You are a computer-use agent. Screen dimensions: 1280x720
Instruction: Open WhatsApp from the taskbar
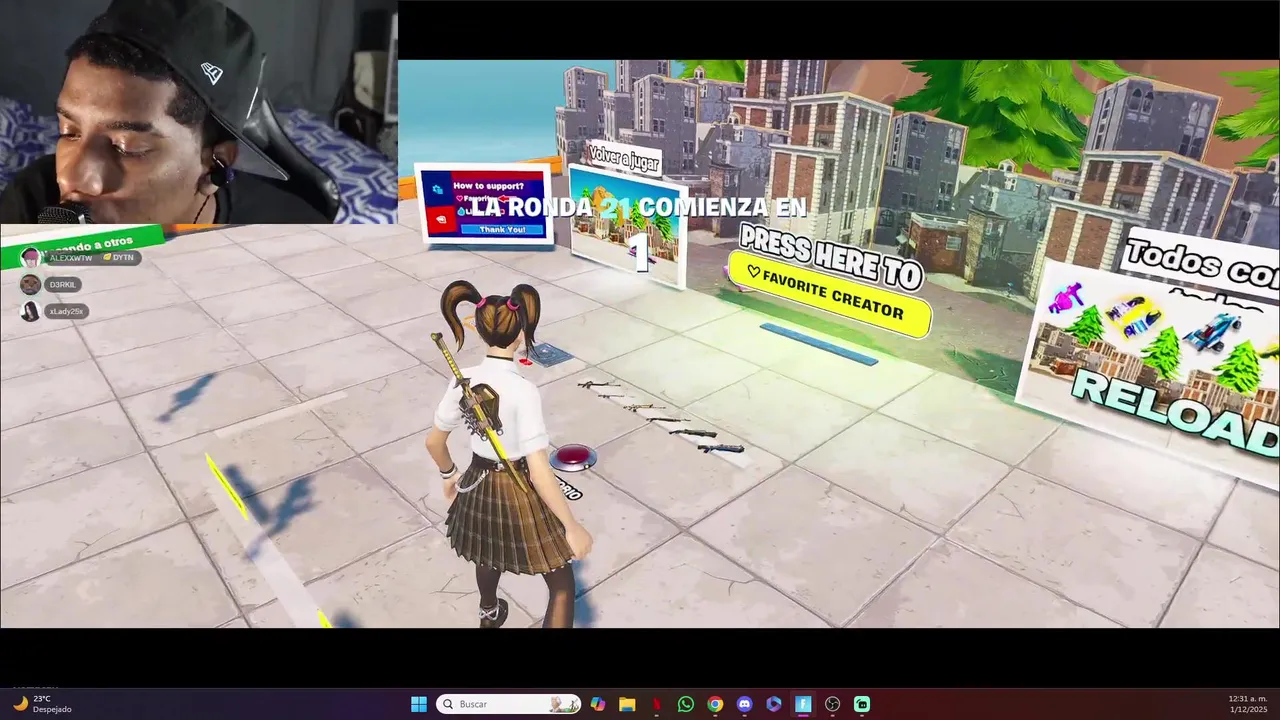coord(685,704)
